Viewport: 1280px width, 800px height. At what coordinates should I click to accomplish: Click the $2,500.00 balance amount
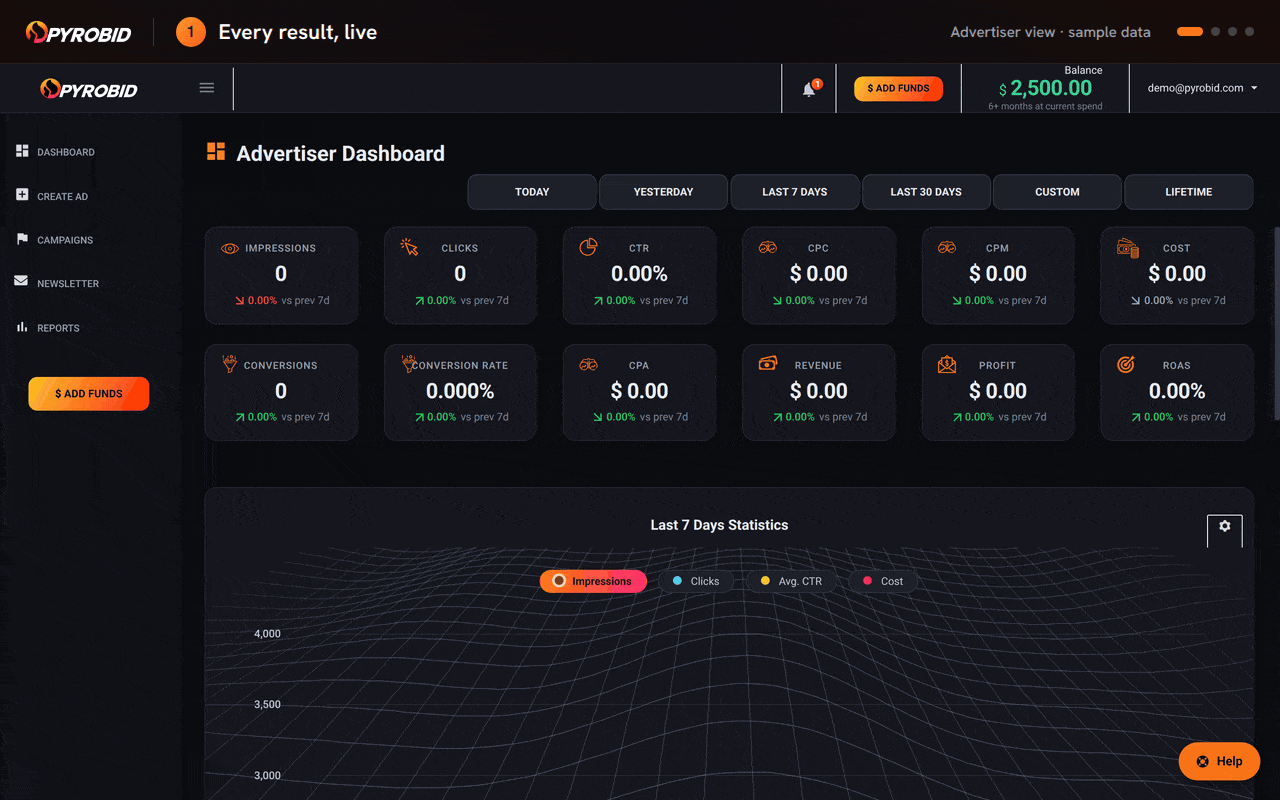pos(1045,89)
